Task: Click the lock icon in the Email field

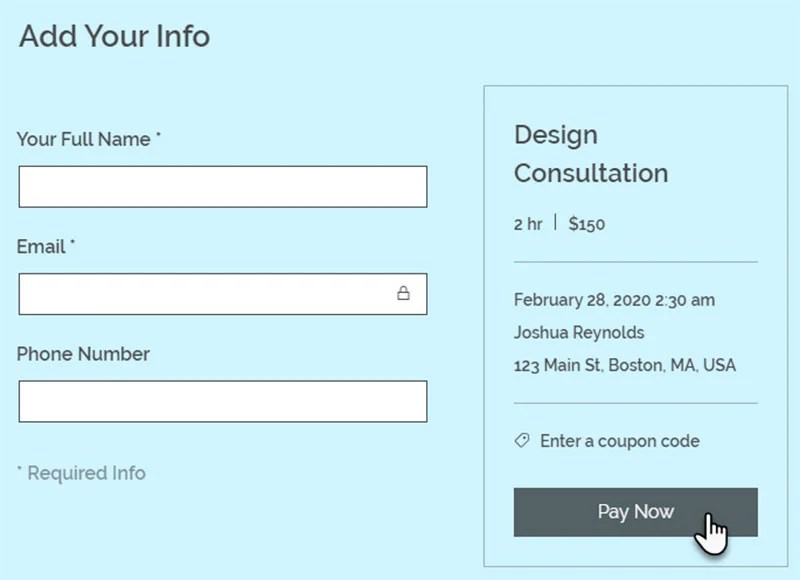Action: click(404, 293)
